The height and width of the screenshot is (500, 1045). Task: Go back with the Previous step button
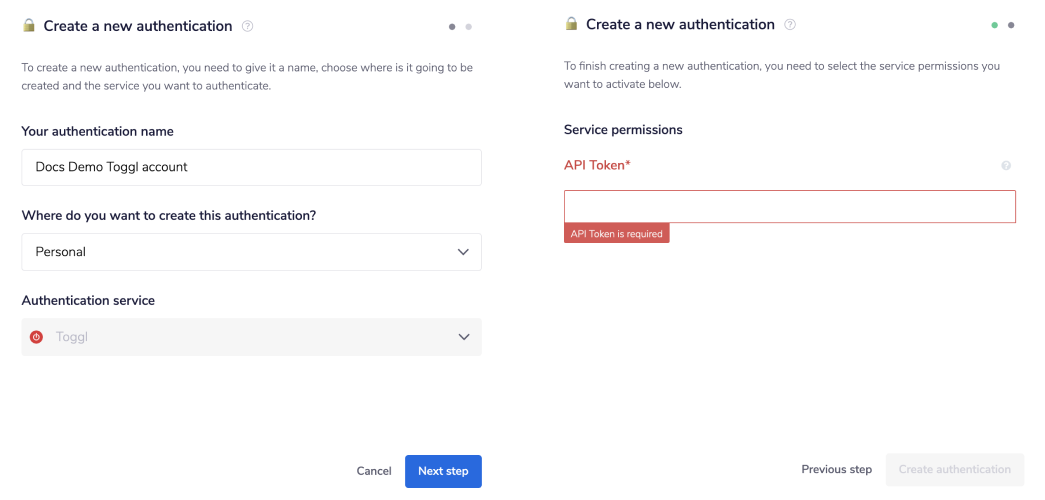(836, 469)
